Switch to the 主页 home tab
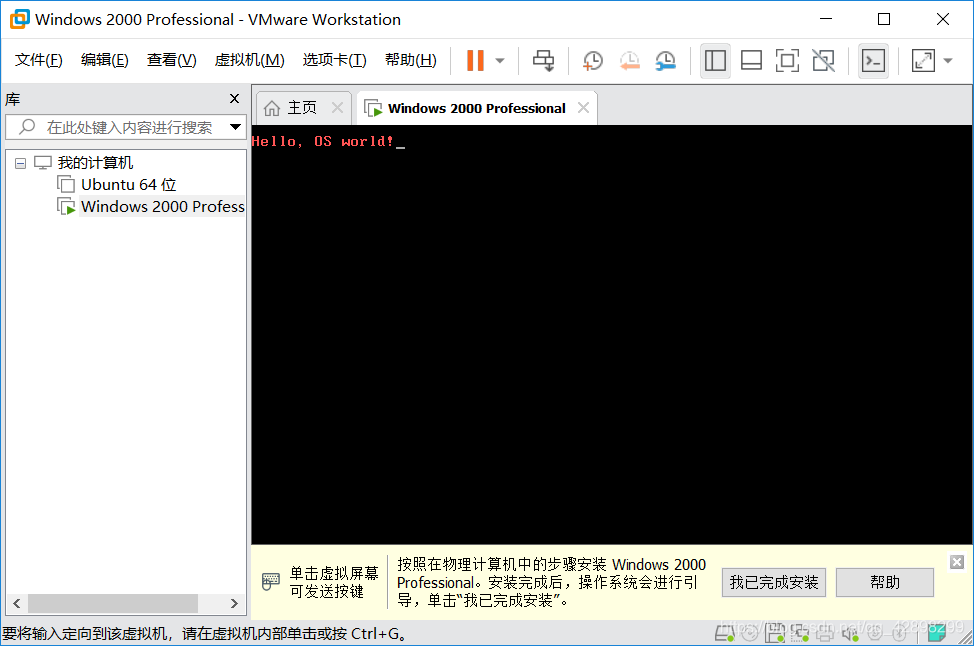 tap(303, 108)
